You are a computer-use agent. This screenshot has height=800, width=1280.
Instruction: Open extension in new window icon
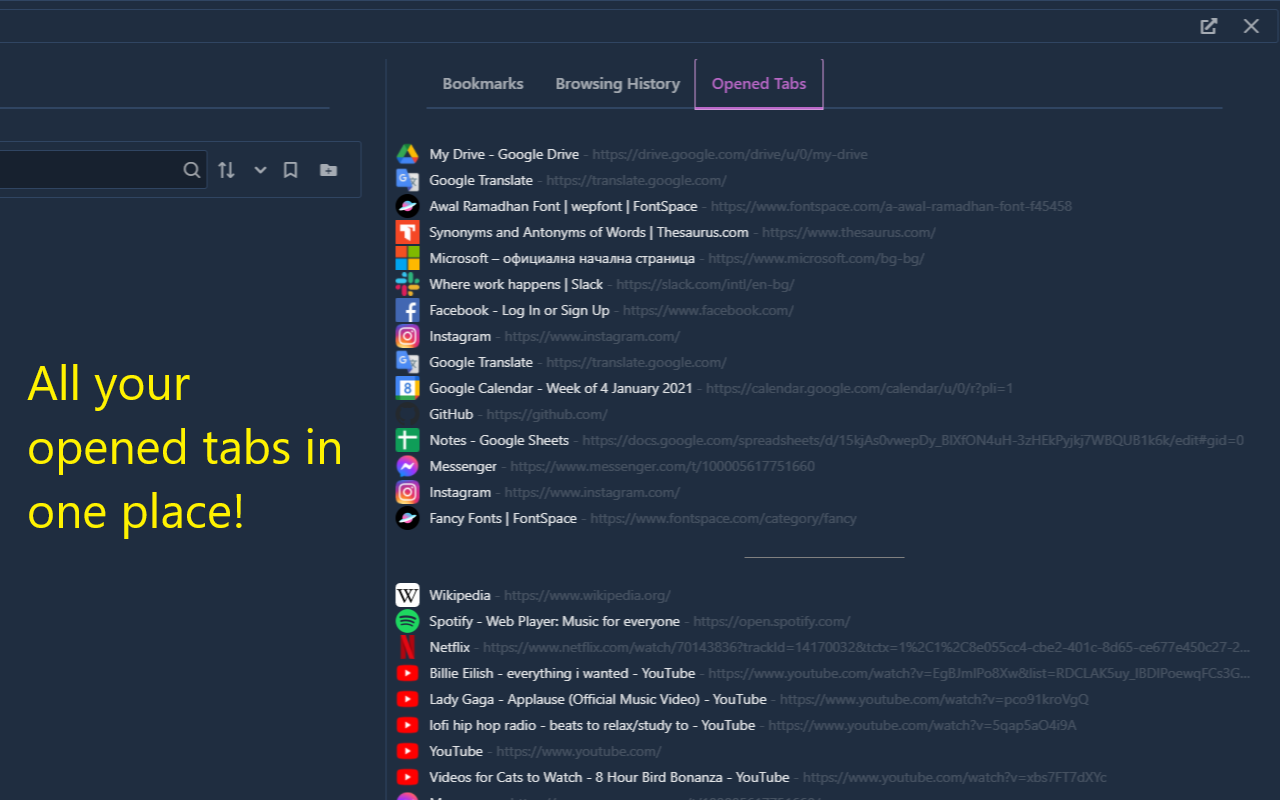pos(1209,26)
